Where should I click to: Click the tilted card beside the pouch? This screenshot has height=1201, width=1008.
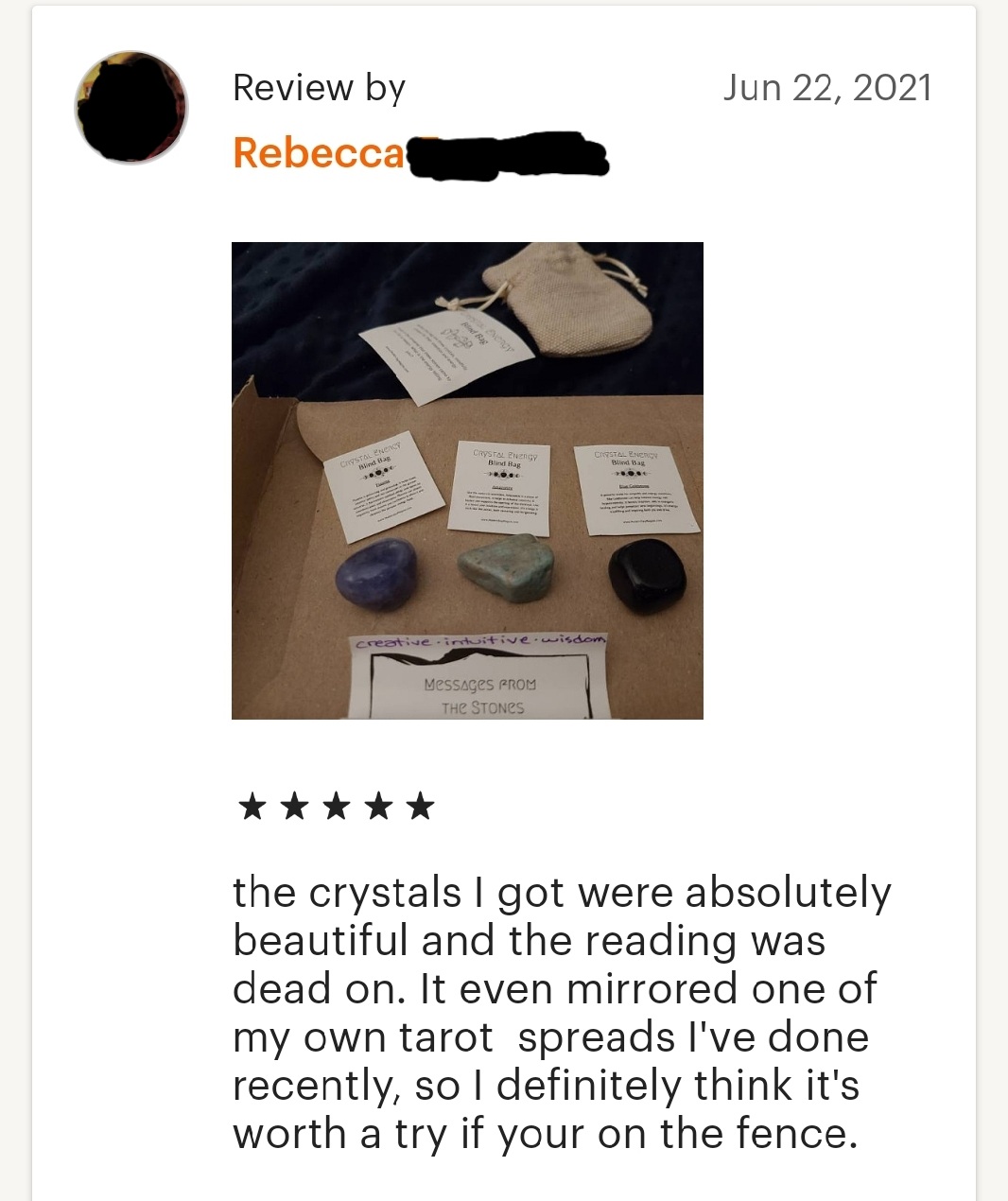(447, 352)
